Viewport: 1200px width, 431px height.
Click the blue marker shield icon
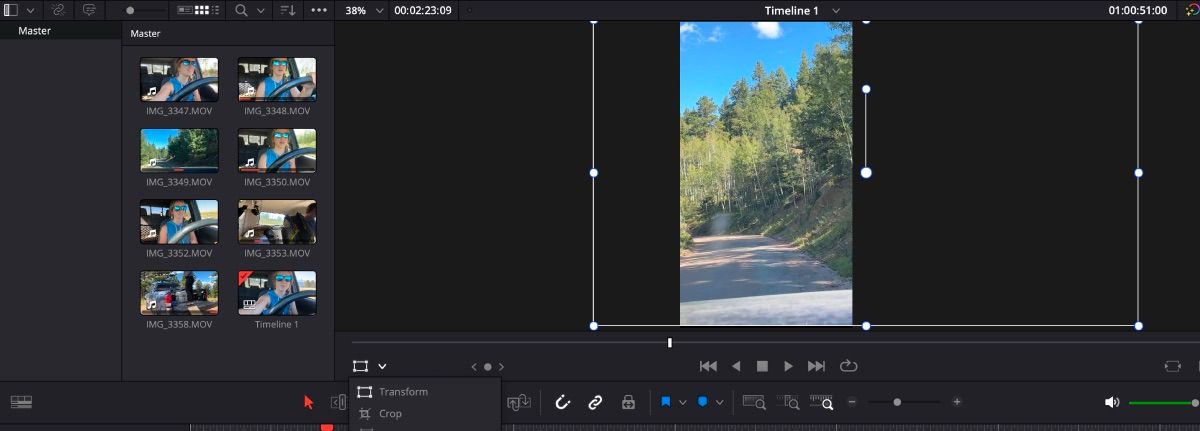(702, 402)
